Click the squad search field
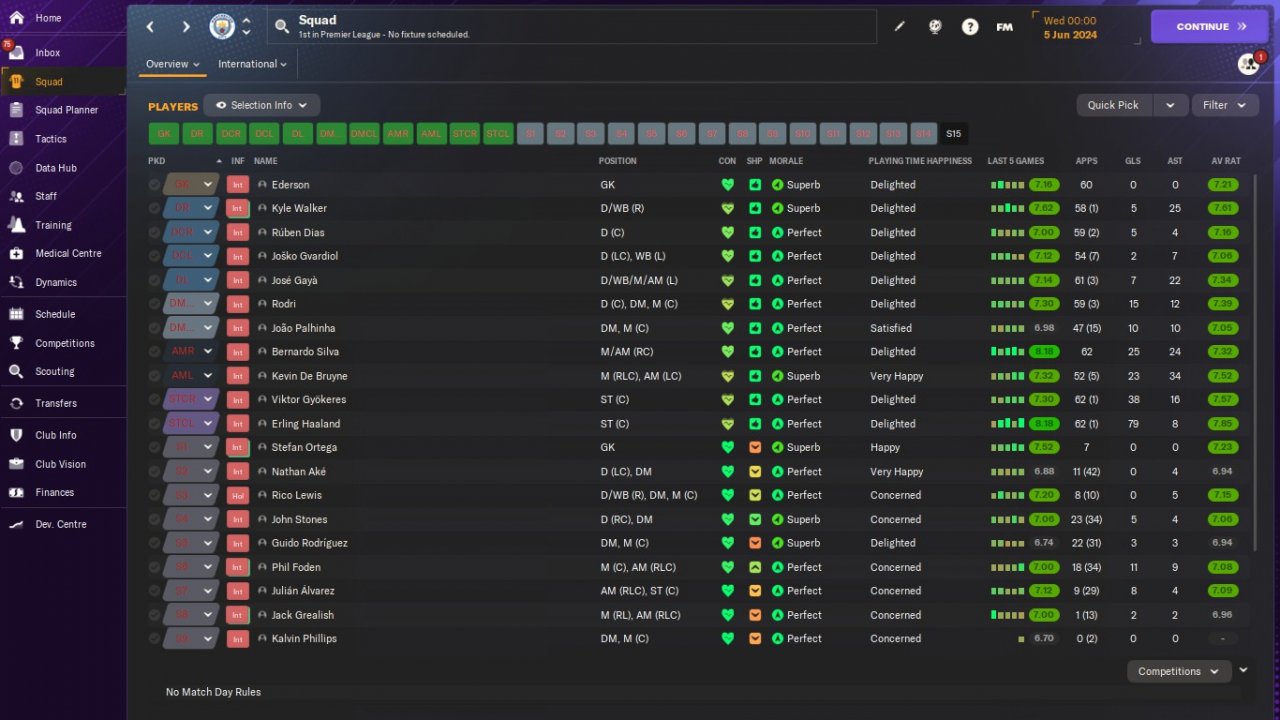1280x720 pixels. [x=571, y=27]
